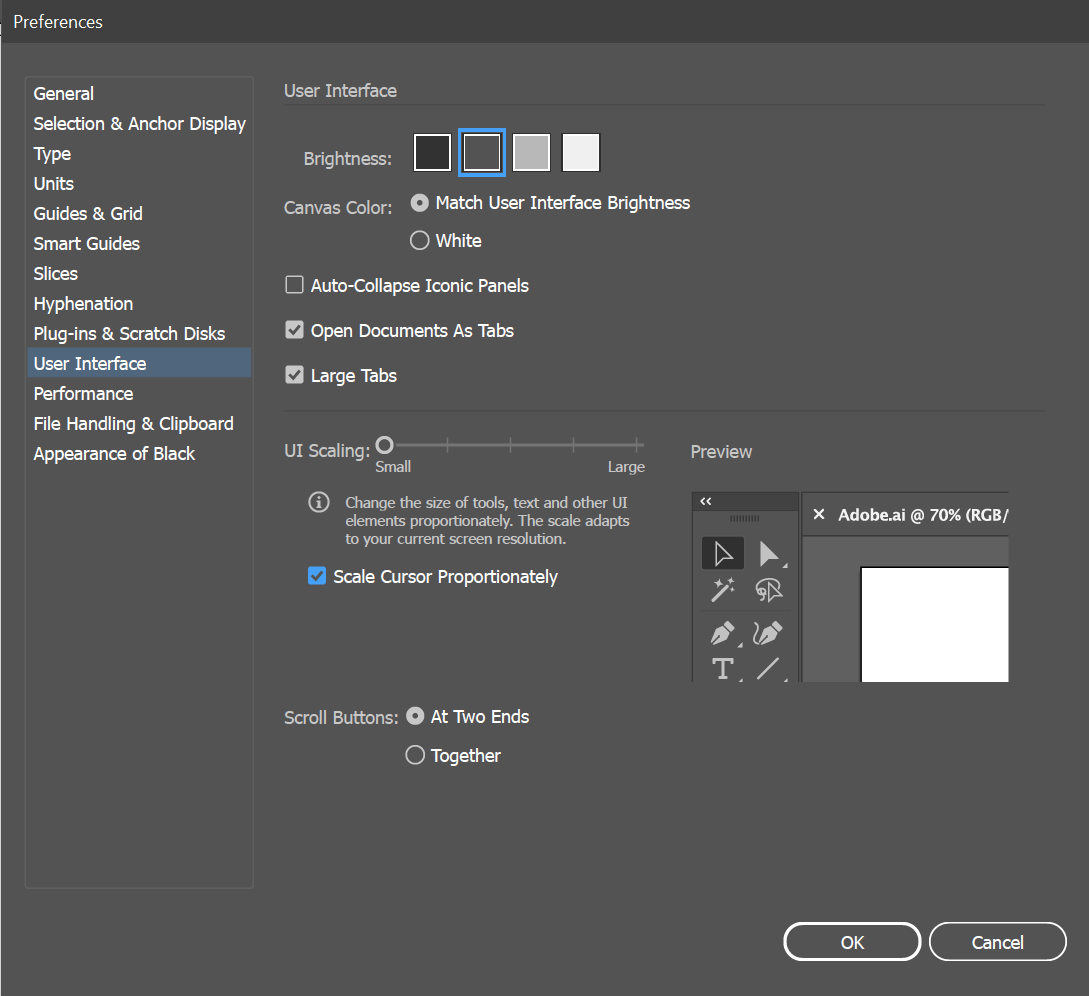The height and width of the screenshot is (996, 1089).
Task: Disable Scale Cursor Proportionately checkbox
Action: click(x=317, y=577)
